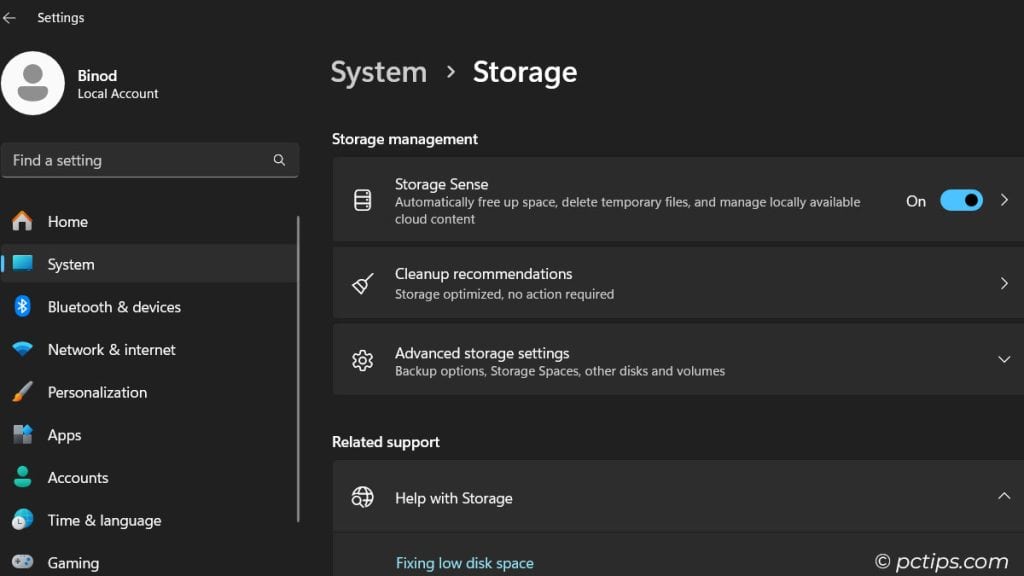Click the 'On' label beside the toggle
This screenshot has height=576, width=1024.
[x=916, y=201]
